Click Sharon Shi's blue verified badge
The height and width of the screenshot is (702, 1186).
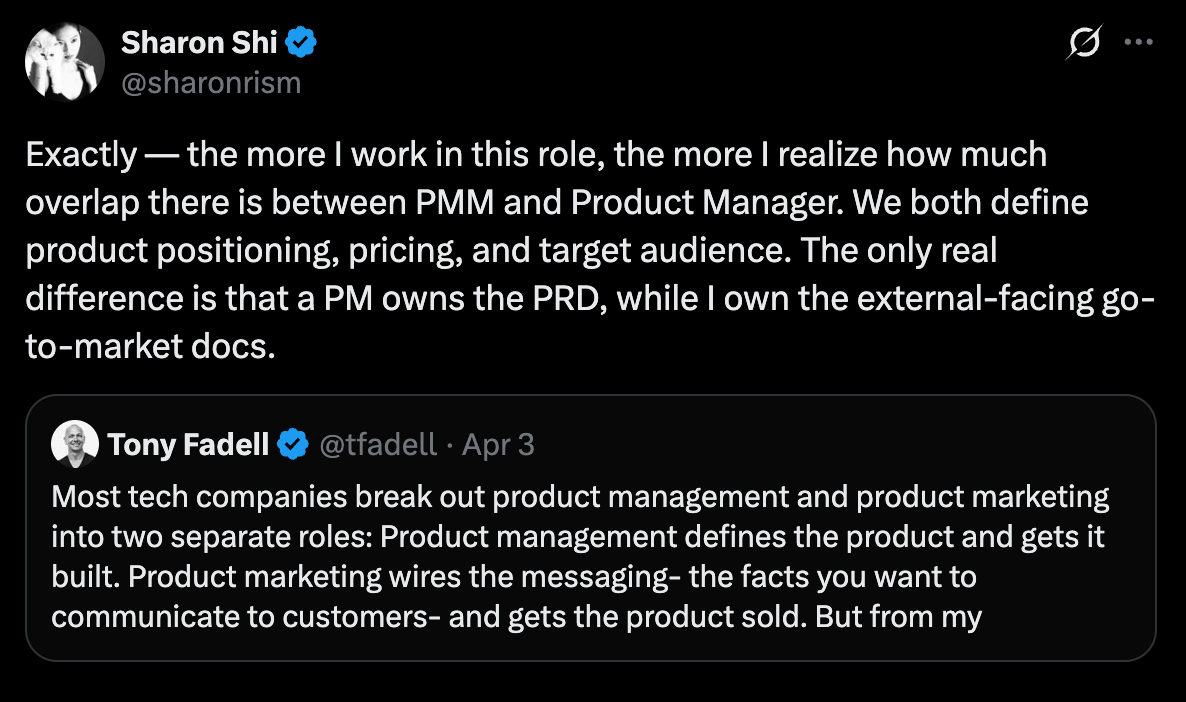[x=302, y=43]
